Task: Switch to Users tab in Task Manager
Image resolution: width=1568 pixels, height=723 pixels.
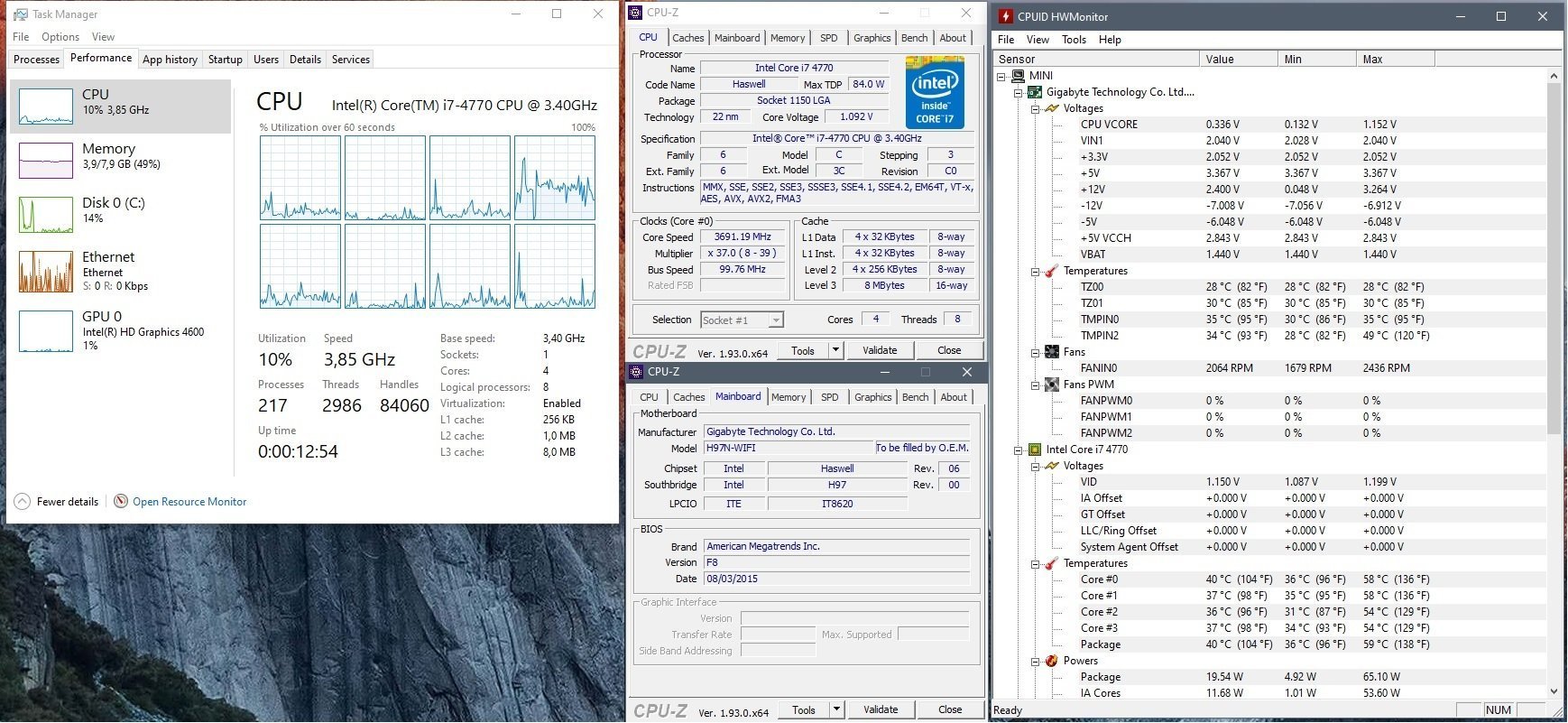Action: [266, 60]
